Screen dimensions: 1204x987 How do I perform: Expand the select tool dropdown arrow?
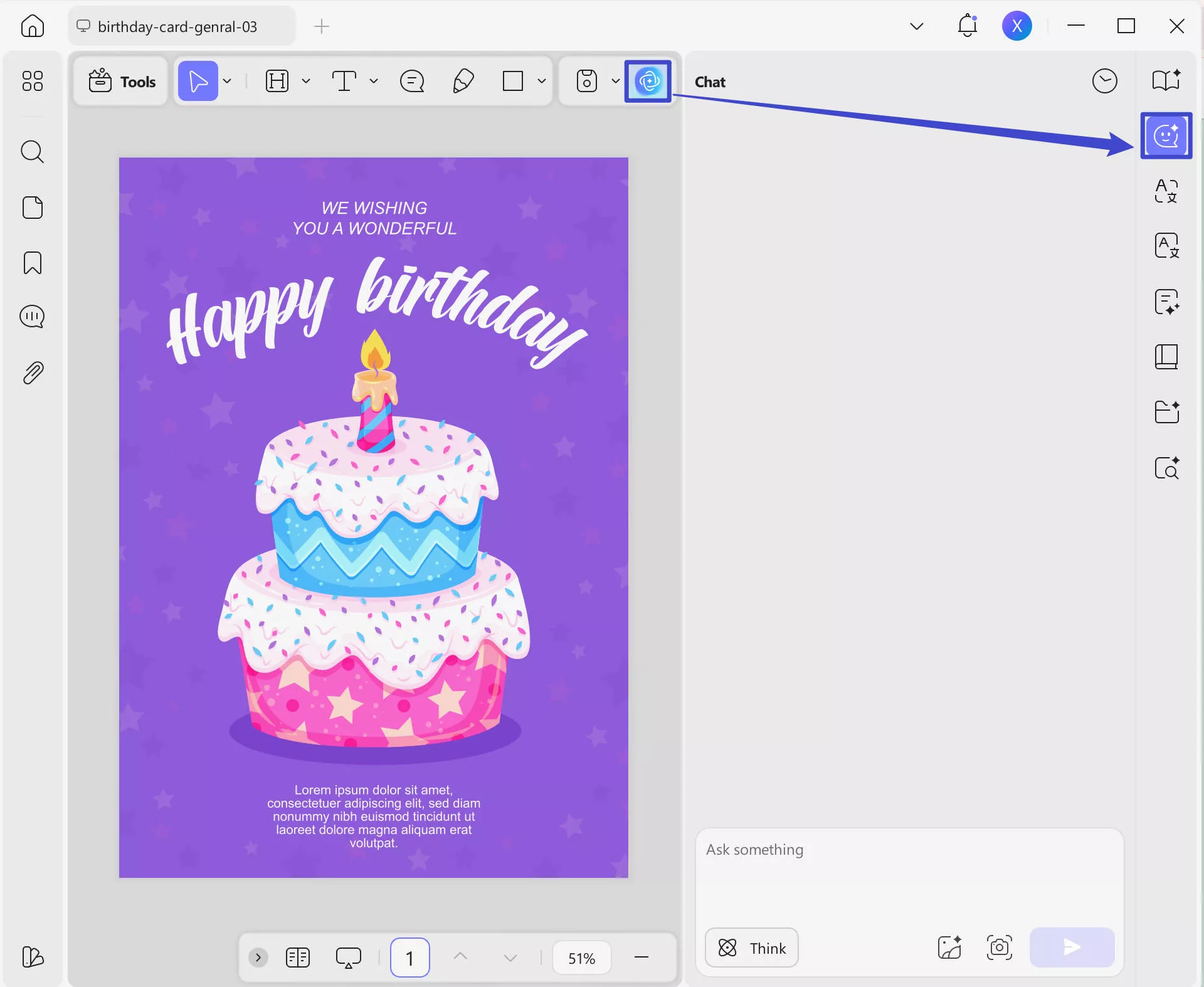click(x=227, y=81)
